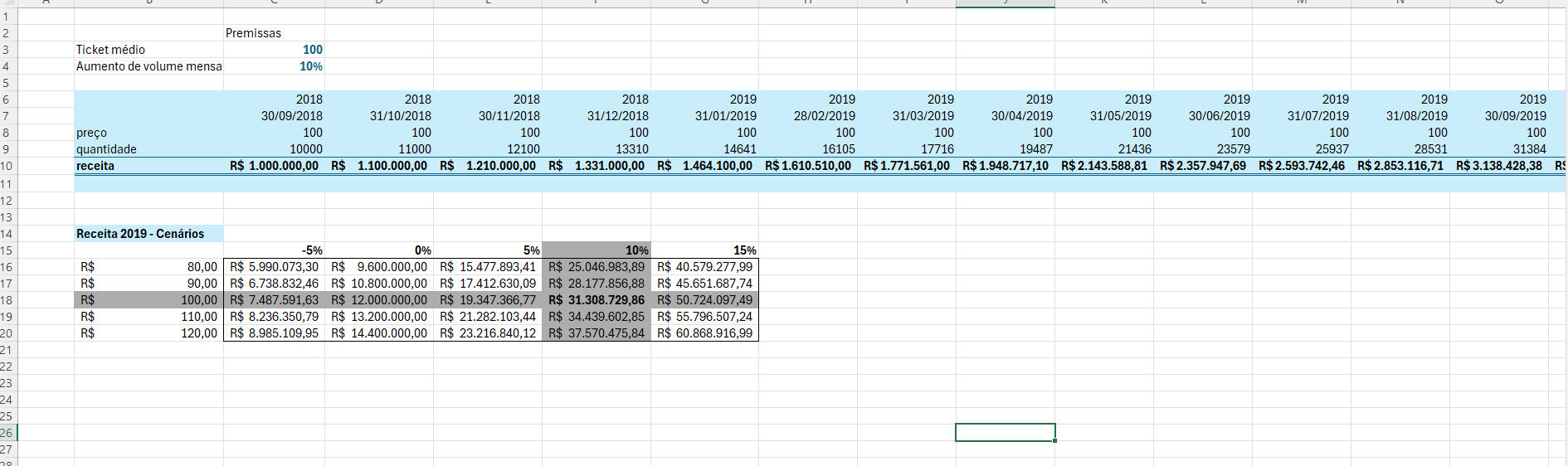Click the price cell 90,00
1568x466 pixels.
(x=149, y=284)
